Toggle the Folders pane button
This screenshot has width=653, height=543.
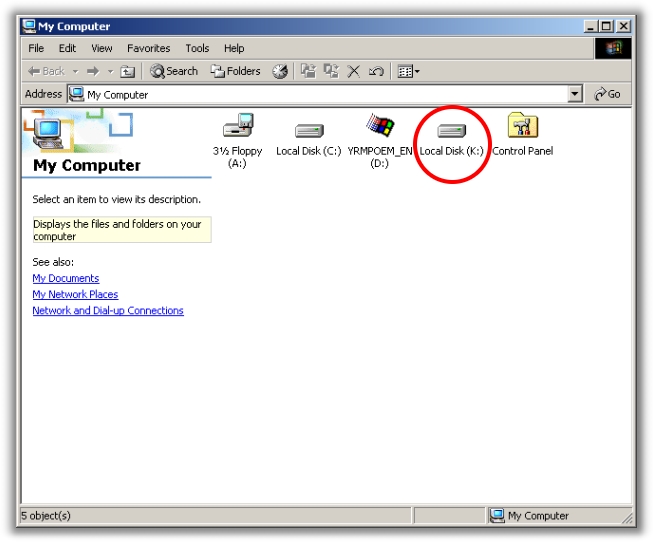coord(235,72)
